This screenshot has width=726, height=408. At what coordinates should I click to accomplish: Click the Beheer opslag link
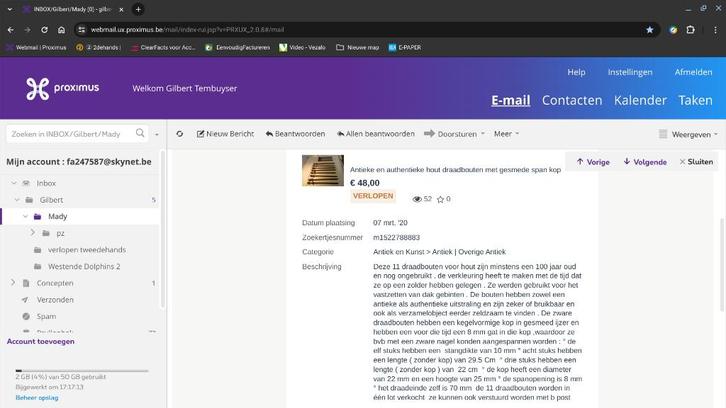(36, 397)
